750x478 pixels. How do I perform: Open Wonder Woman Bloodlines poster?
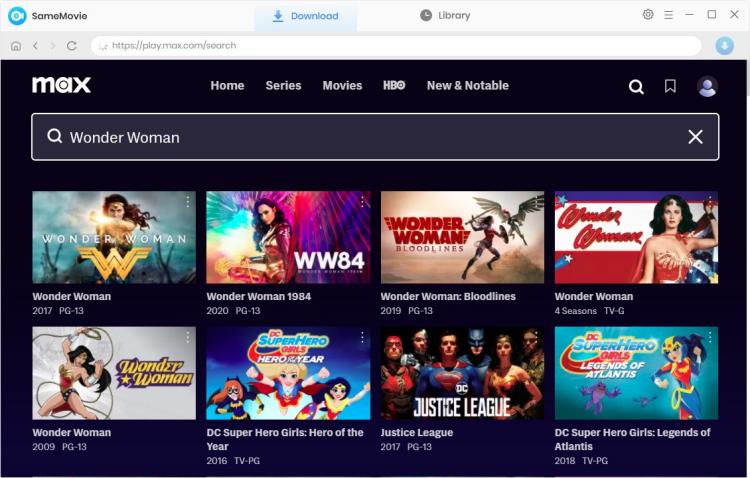point(462,237)
